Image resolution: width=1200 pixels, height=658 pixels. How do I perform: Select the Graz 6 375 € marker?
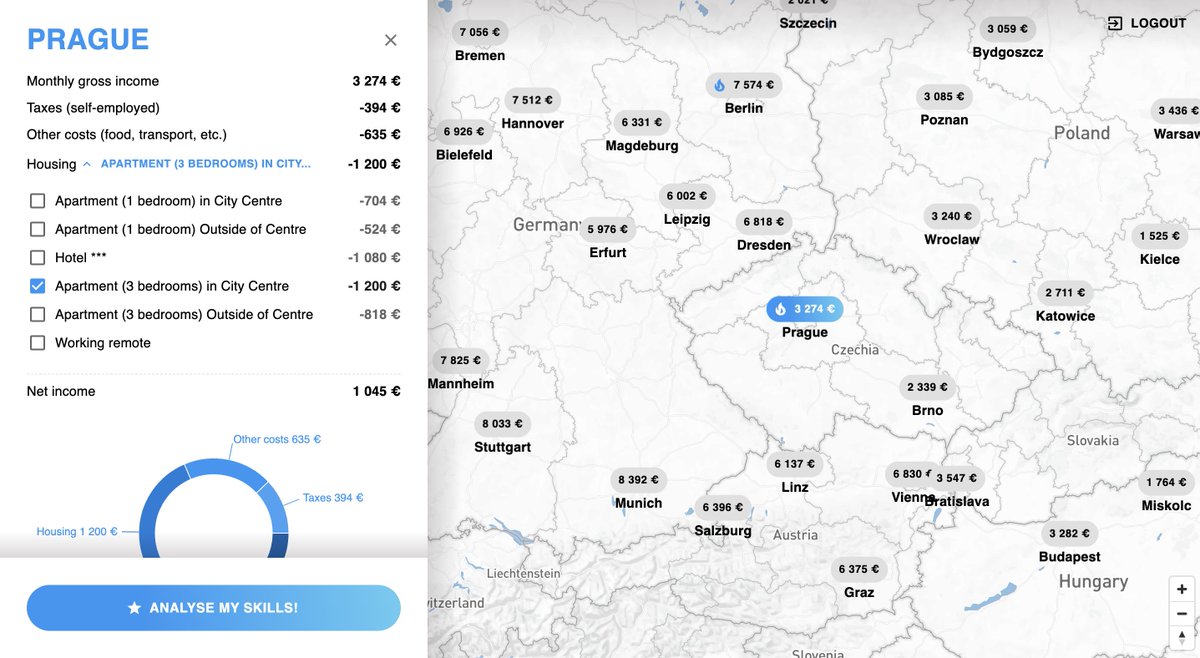[x=859, y=570]
